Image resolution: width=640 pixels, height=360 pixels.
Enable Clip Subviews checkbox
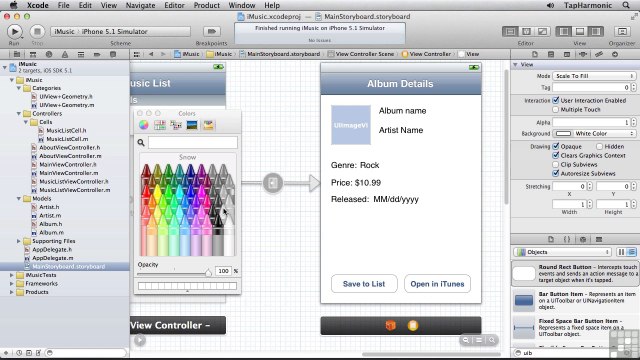pos(556,164)
